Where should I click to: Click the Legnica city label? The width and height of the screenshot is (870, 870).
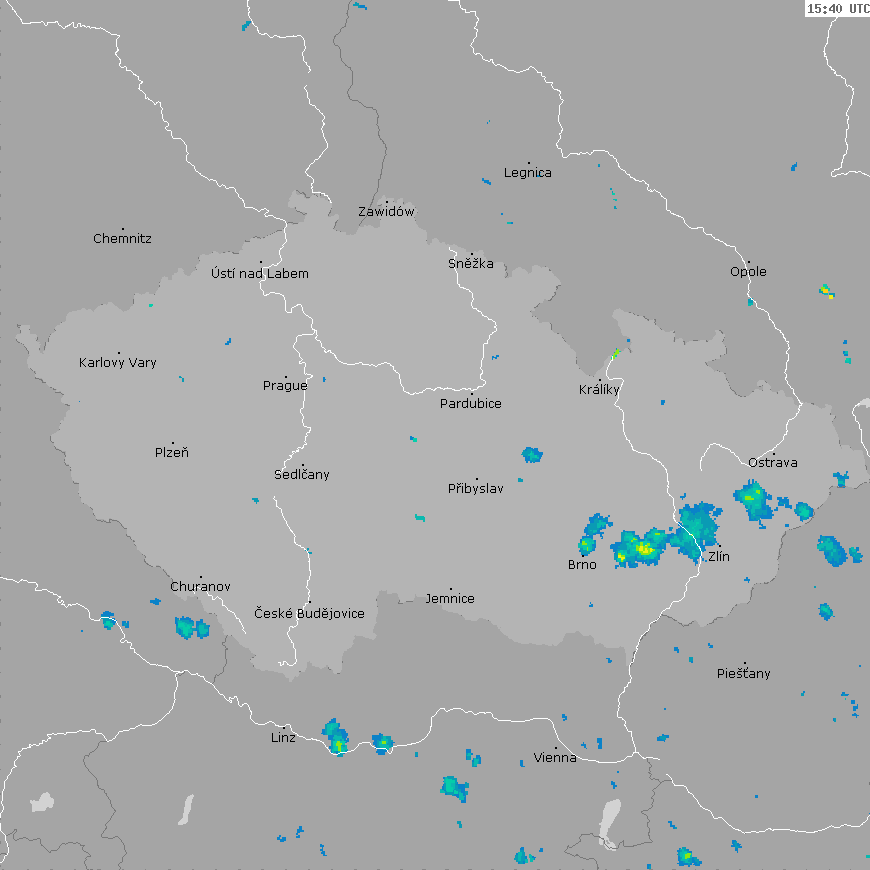(527, 173)
